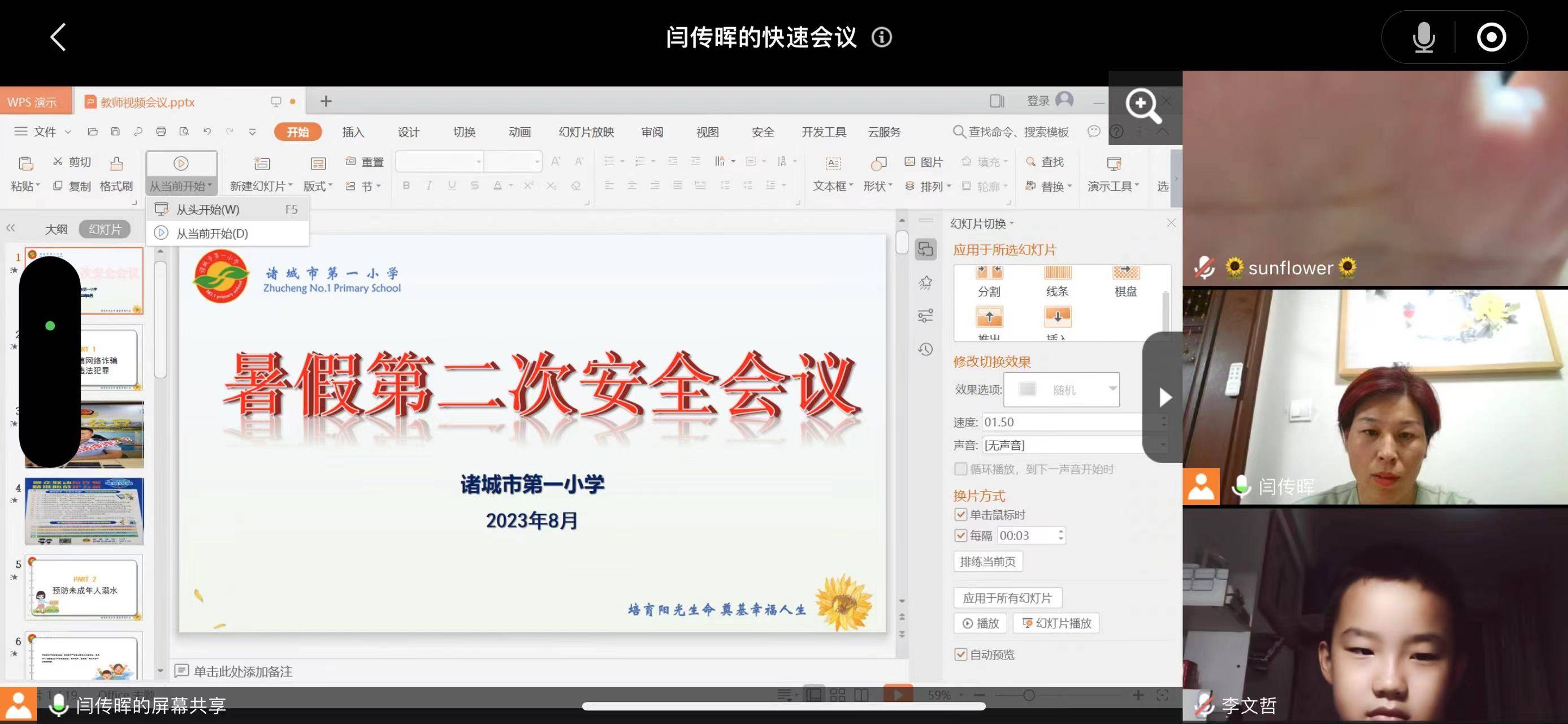Tap the play arrow tab on the right edge
This screenshot has width=1568, height=724.
tap(1164, 397)
